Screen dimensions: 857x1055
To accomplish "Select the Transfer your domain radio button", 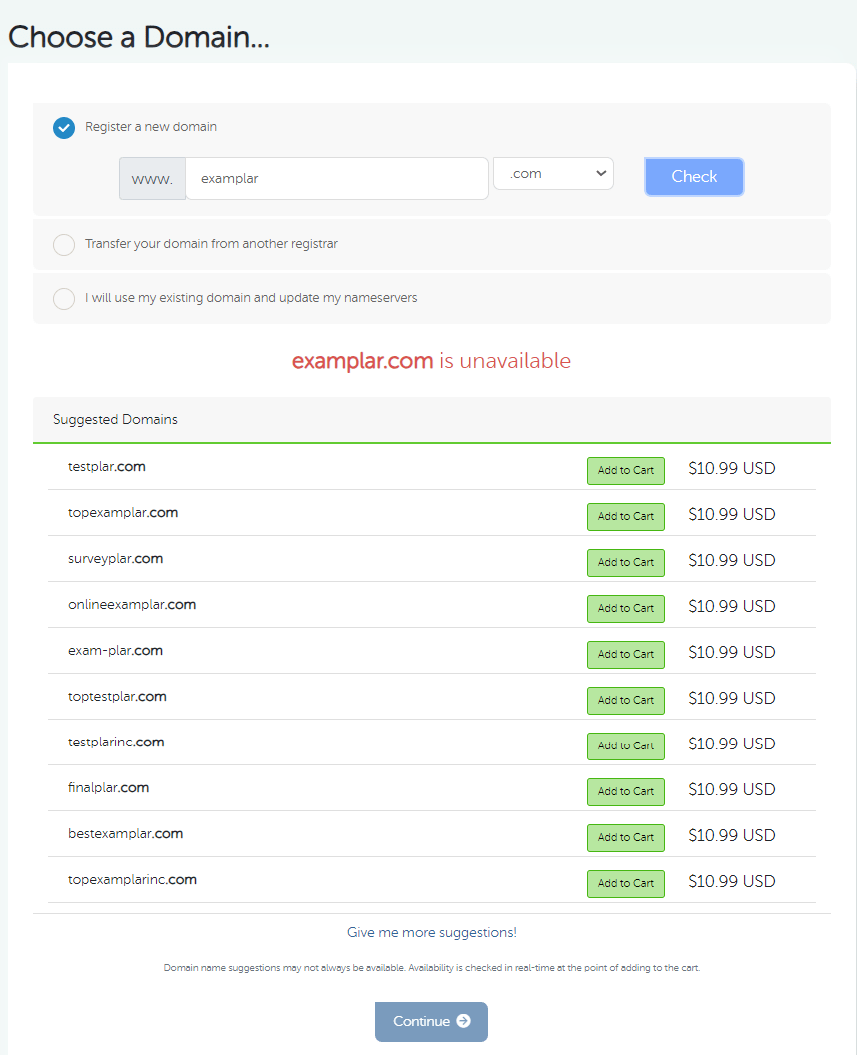I will pos(64,244).
